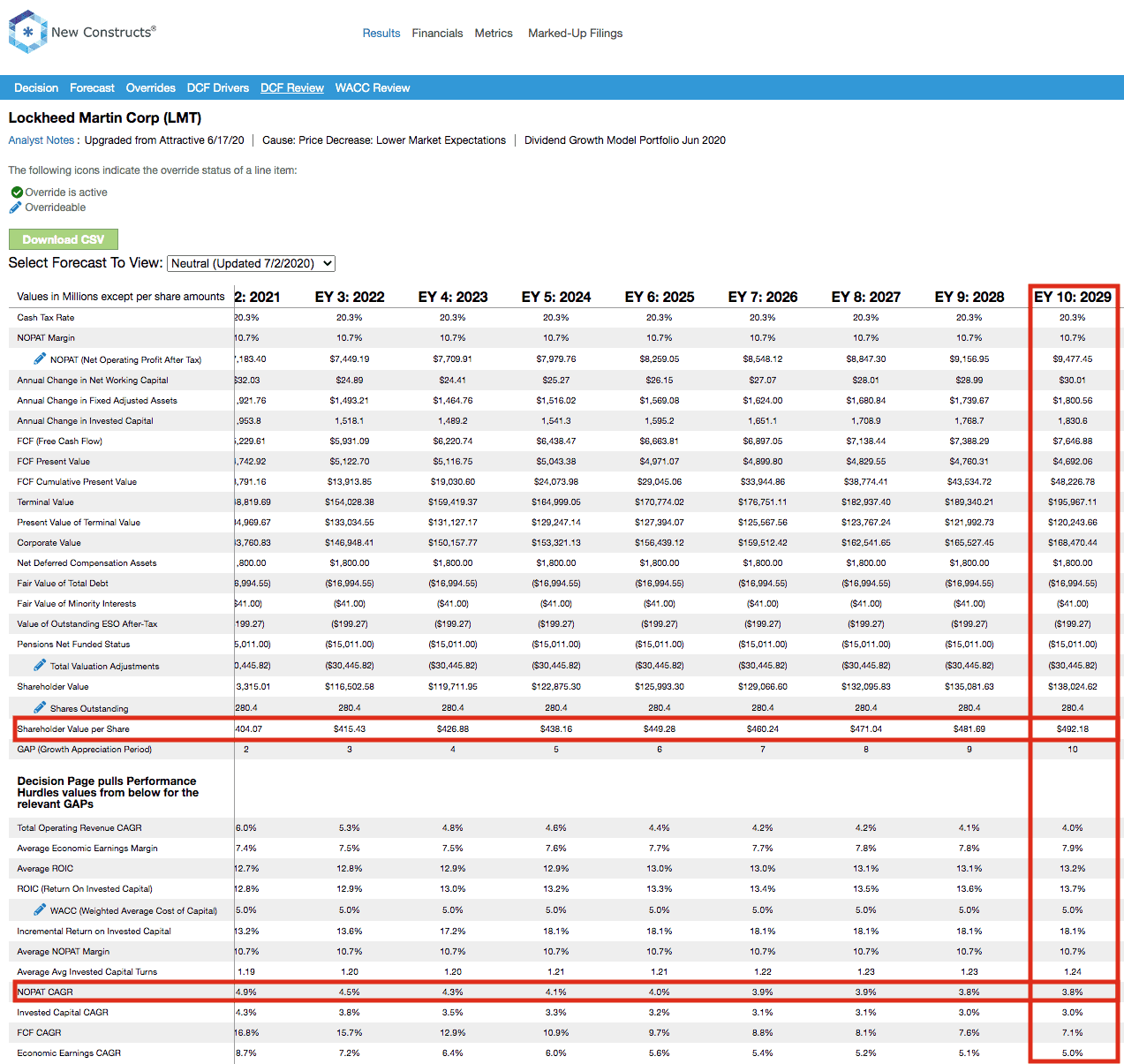Click the 'EY 9: 2028' column header
Image resolution: width=1124 pixels, height=1064 pixels.
click(x=969, y=297)
